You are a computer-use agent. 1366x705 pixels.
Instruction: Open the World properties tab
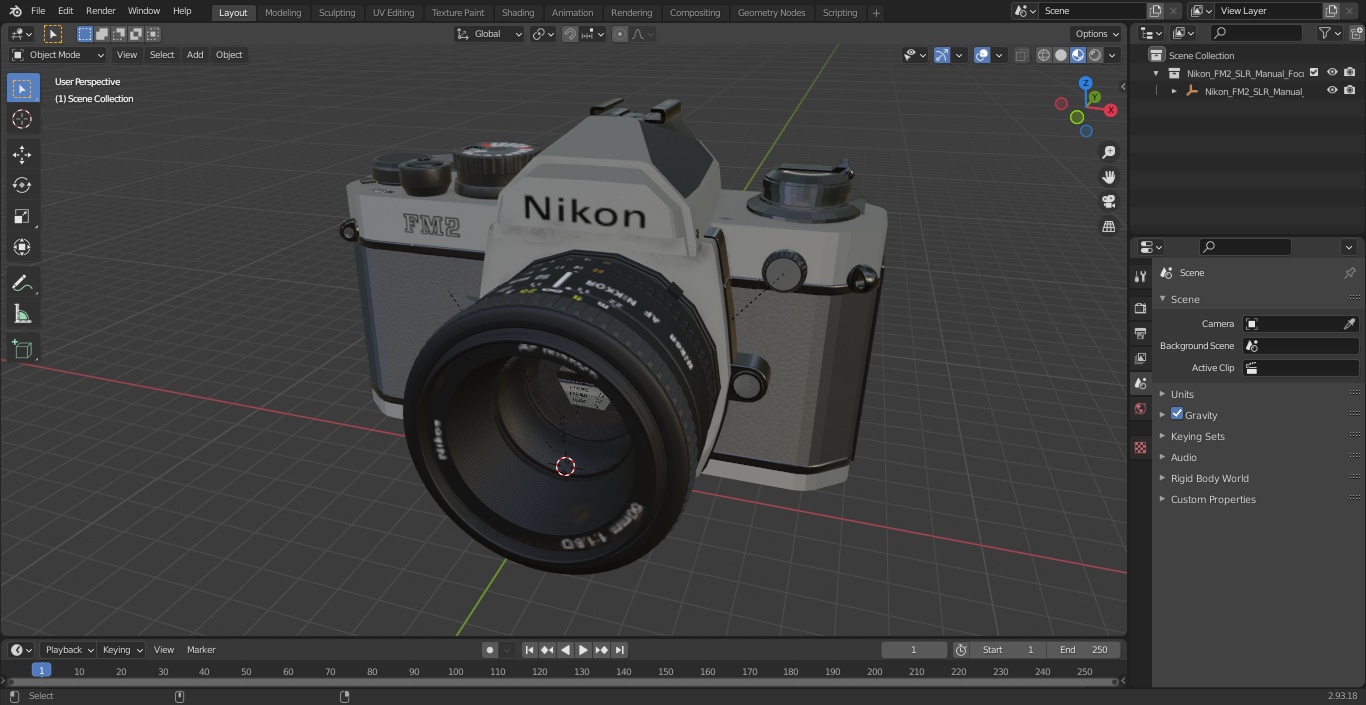click(1140, 408)
